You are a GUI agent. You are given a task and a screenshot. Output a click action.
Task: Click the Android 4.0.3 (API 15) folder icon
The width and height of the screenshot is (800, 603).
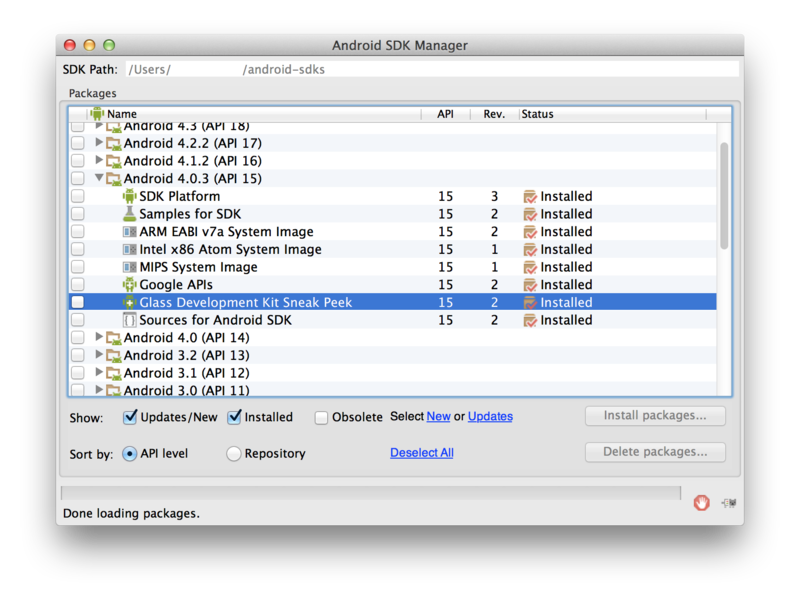click(x=114, y=179)
